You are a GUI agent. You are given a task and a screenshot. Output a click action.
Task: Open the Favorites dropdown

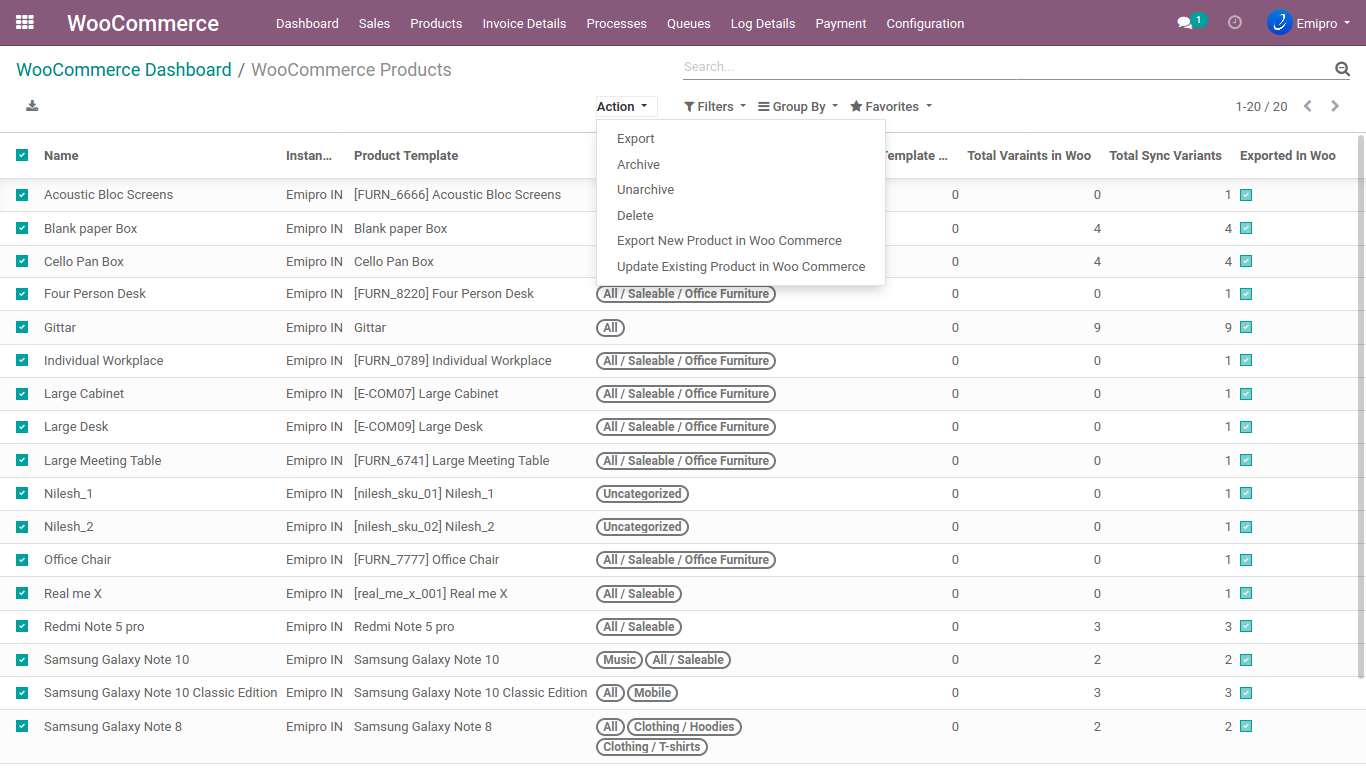(x=891, y=107)
